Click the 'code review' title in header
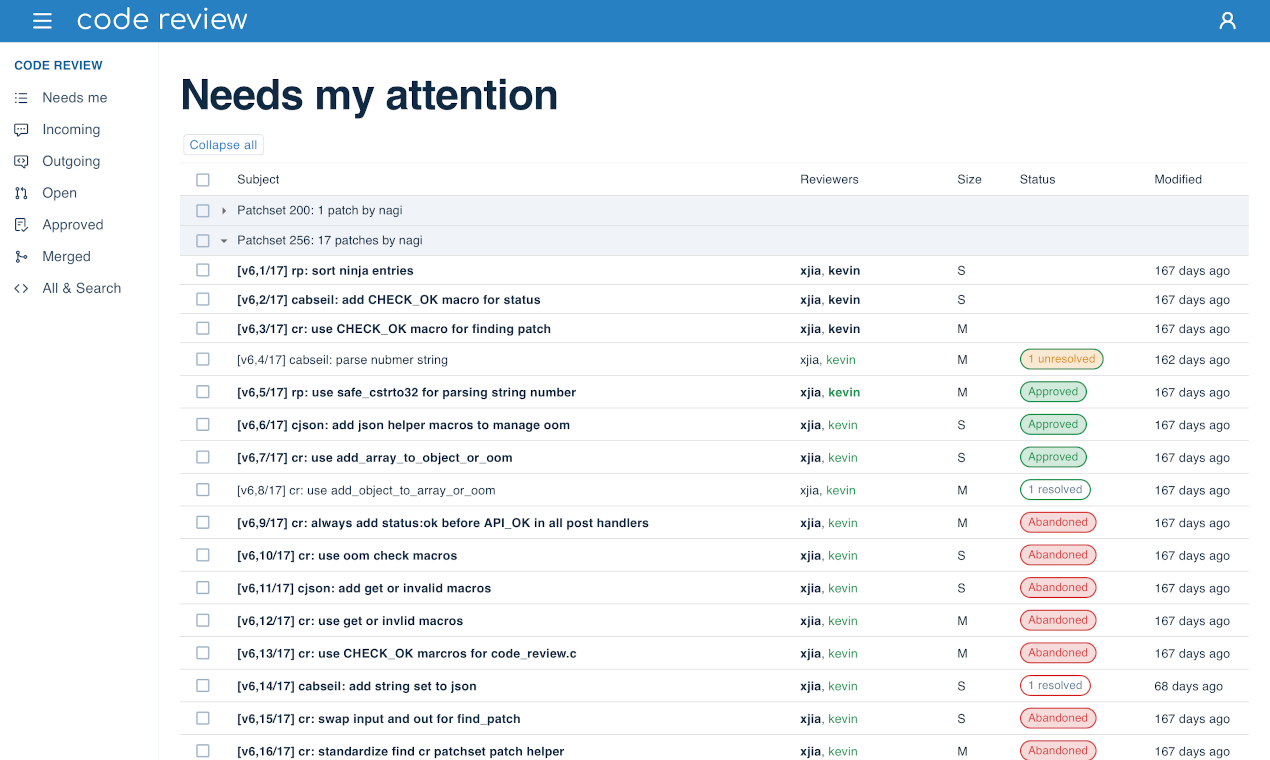 click(x=162, y=20)
